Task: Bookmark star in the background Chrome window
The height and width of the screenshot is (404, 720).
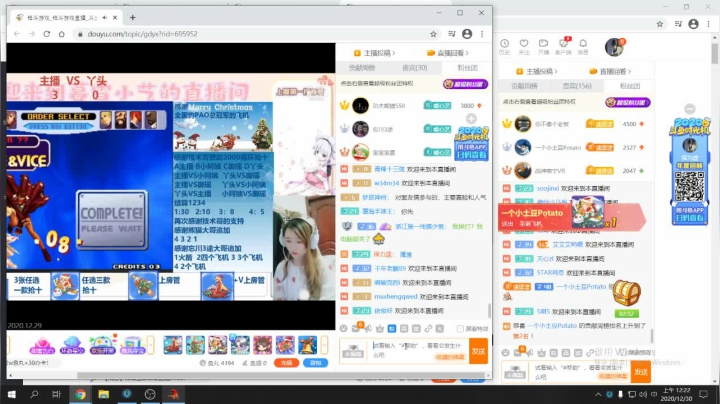Action: click(x=660, y=24)
